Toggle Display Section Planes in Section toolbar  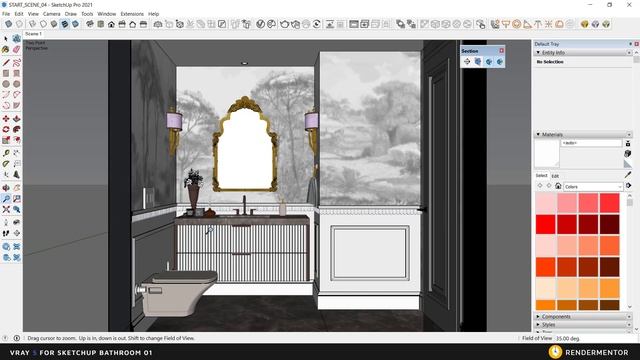click(x=478, y=62)
